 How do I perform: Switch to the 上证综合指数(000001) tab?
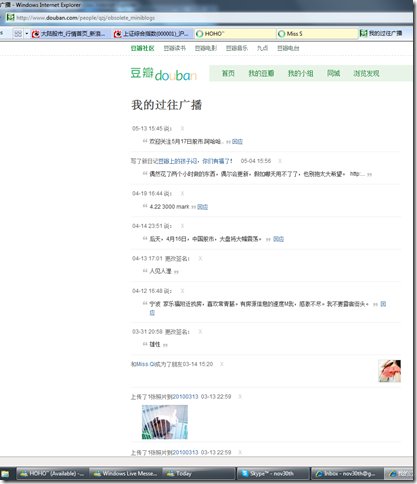pos(153,33)
